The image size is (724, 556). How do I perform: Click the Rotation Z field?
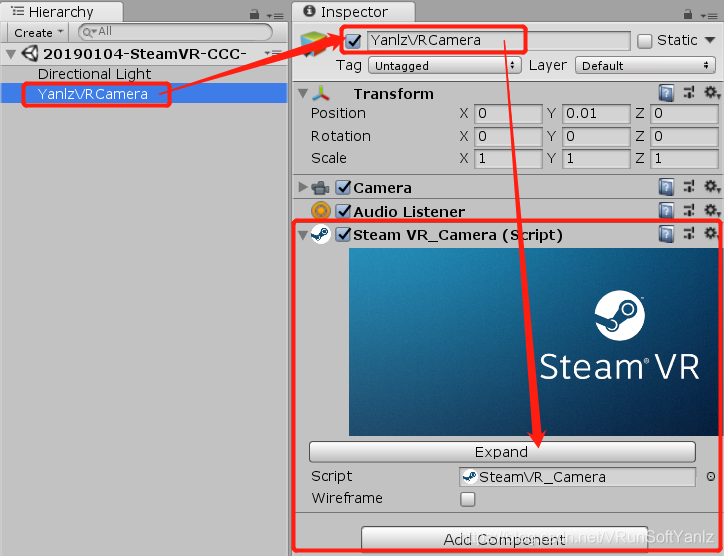[x=684, y=136]
